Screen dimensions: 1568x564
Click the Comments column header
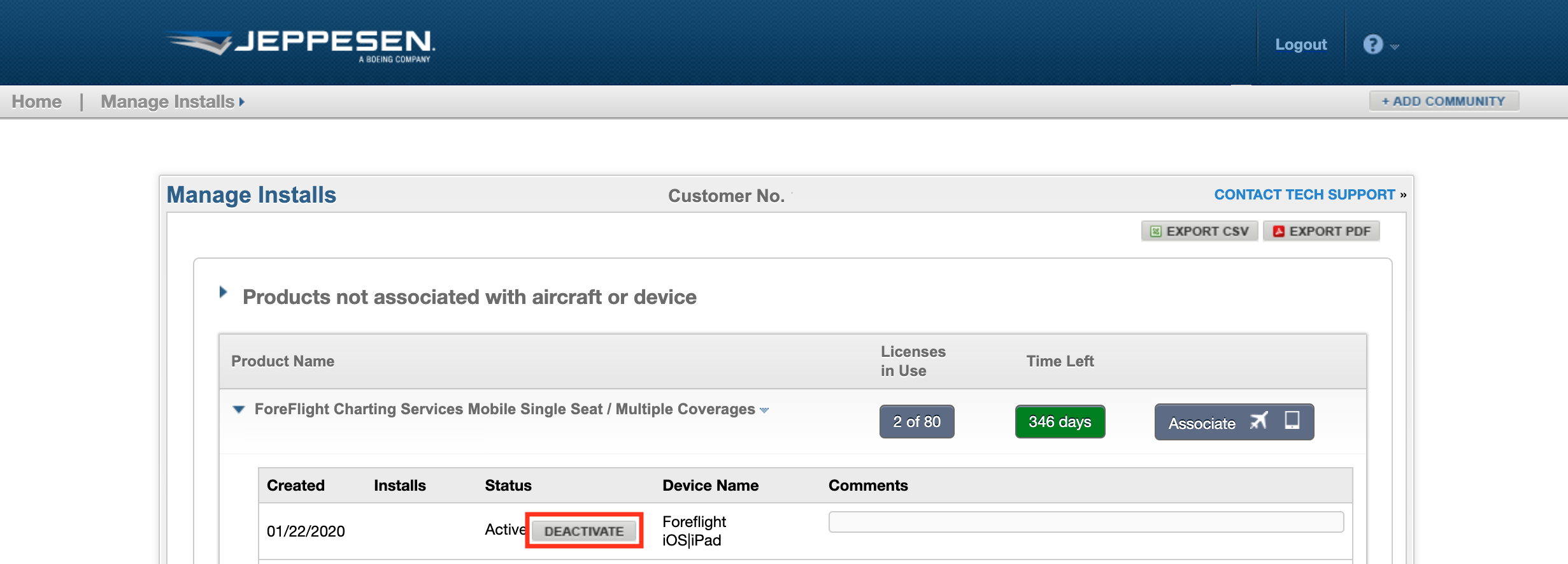[x=868, y=486]
